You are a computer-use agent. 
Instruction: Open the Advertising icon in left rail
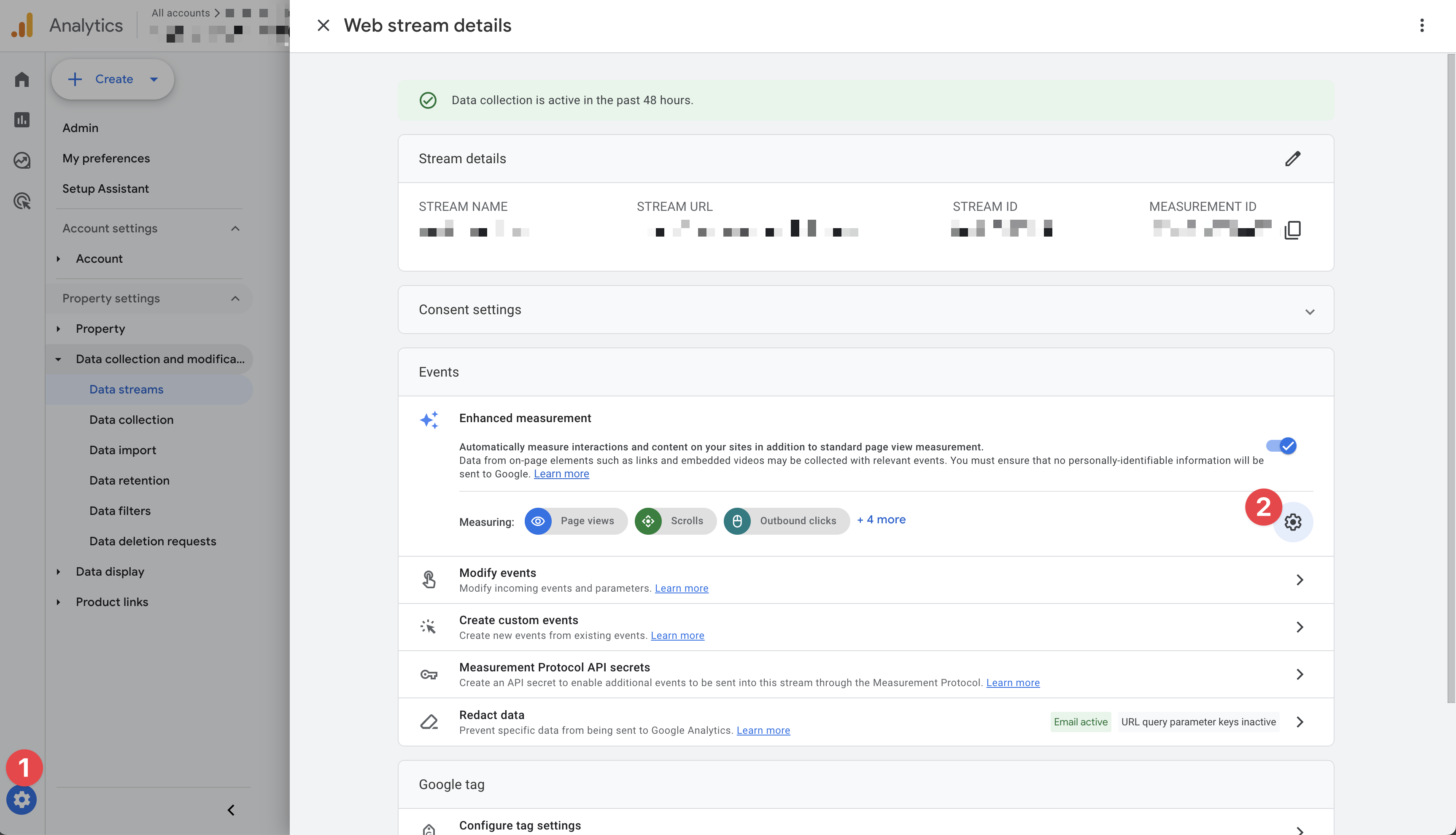[x=22, y=201]
